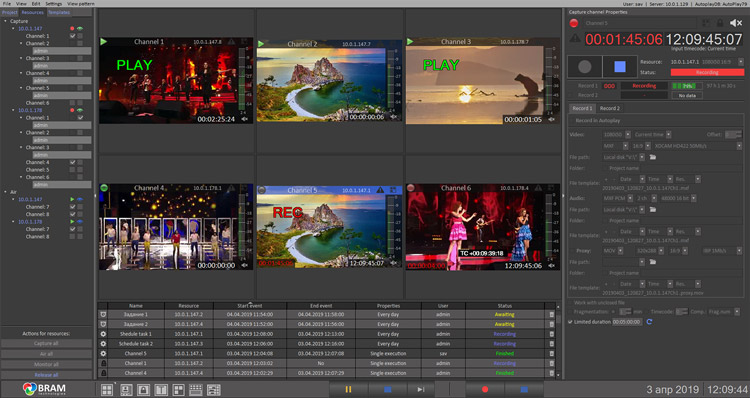Screen dimensions: 750x398
Task: Open the Audio MXF PCM dropdown
Action: 630,198
